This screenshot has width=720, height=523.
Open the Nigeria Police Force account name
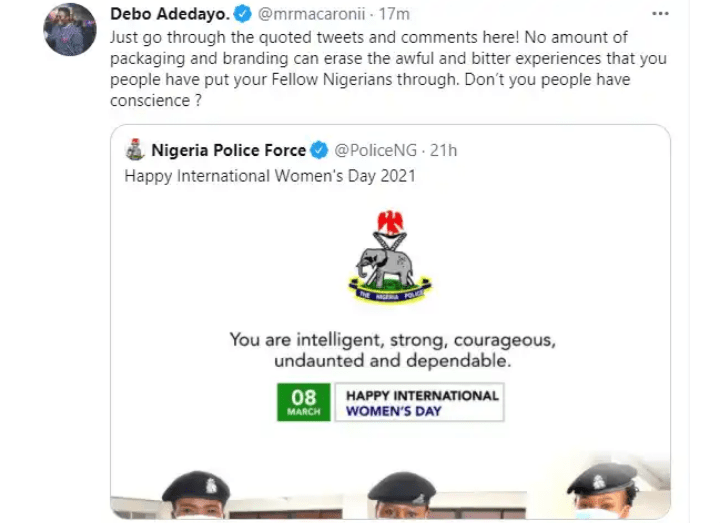click(228, 151)
